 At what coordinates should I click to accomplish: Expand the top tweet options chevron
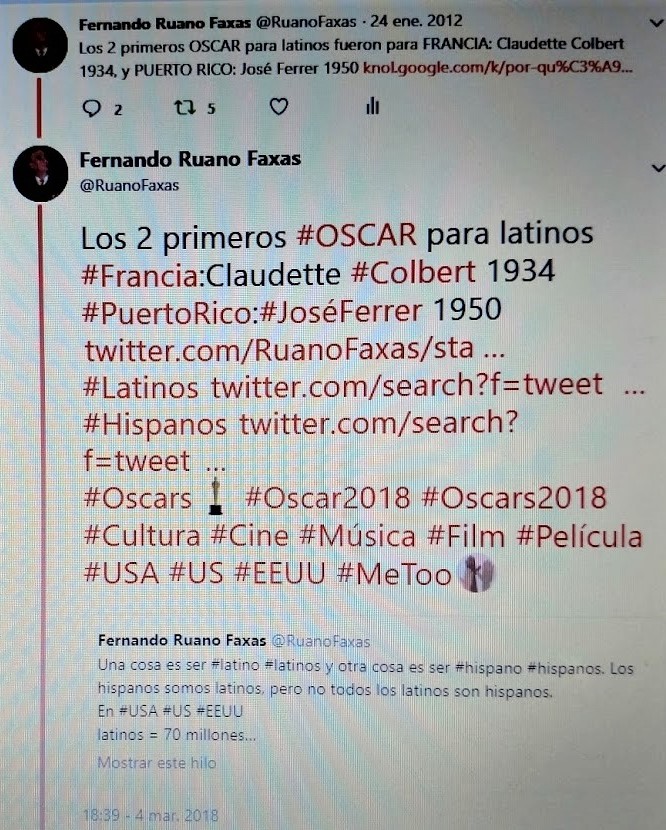pos(656,23)
